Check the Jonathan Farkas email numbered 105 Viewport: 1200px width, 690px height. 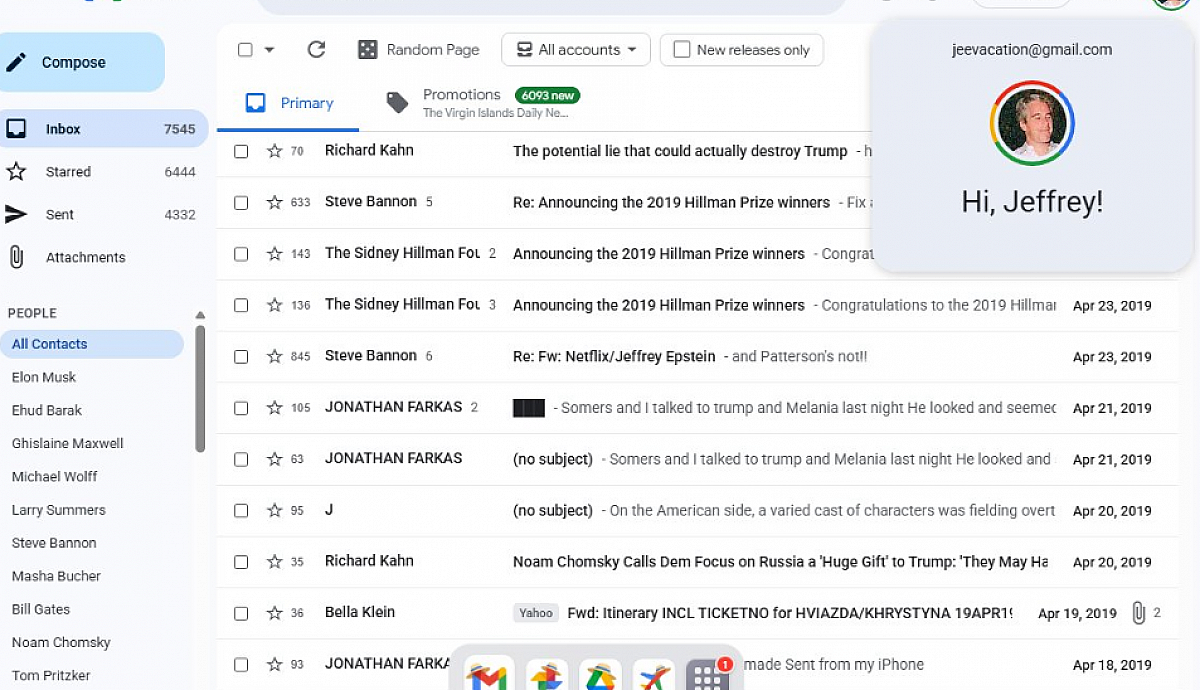click(241, 408)
